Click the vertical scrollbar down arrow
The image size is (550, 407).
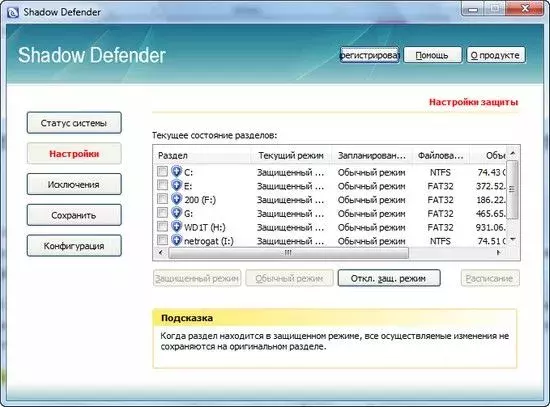click(x=512, y=240)
